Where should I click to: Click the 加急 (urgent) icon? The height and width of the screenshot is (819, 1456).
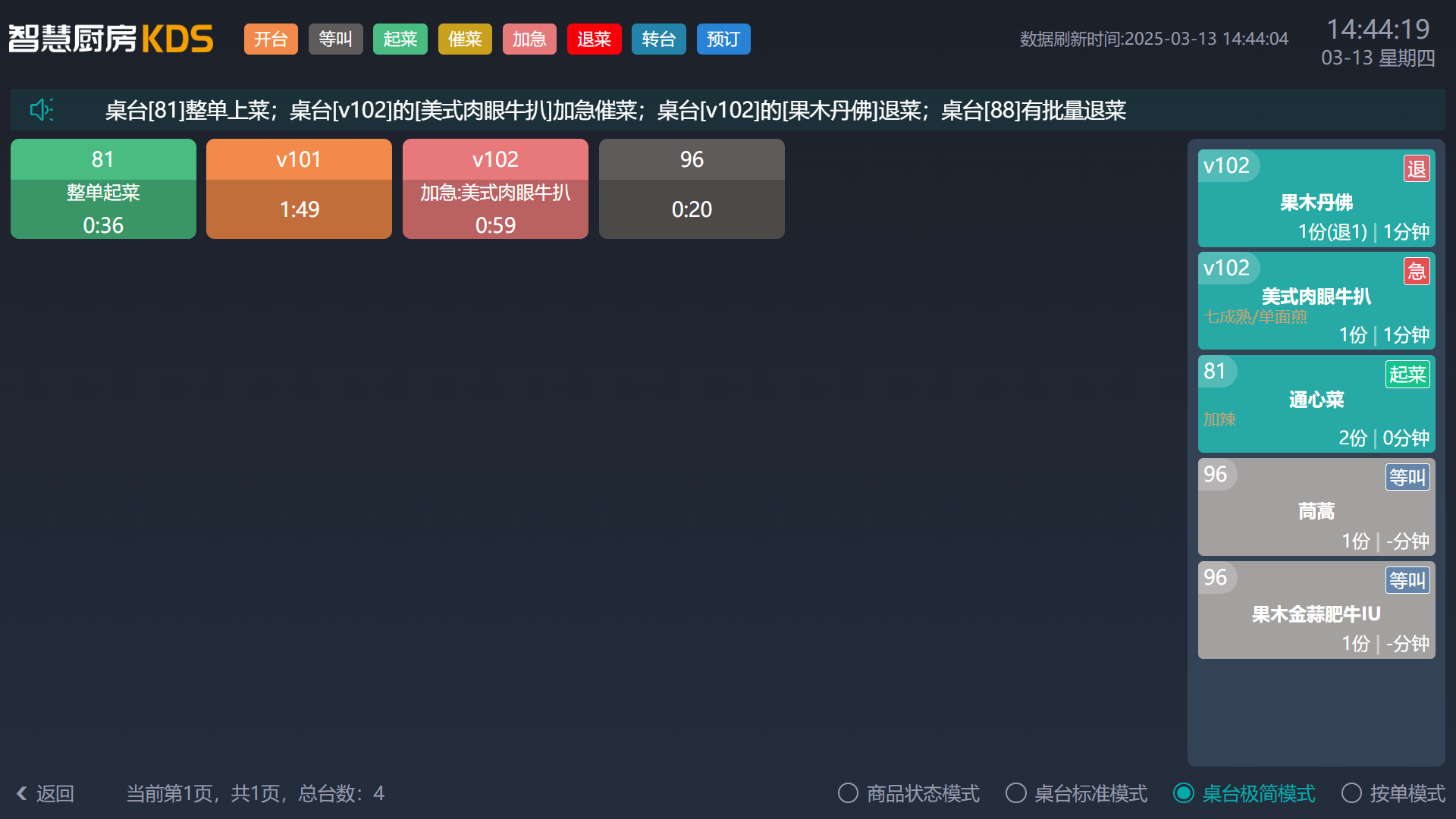[x=529, y=39]
